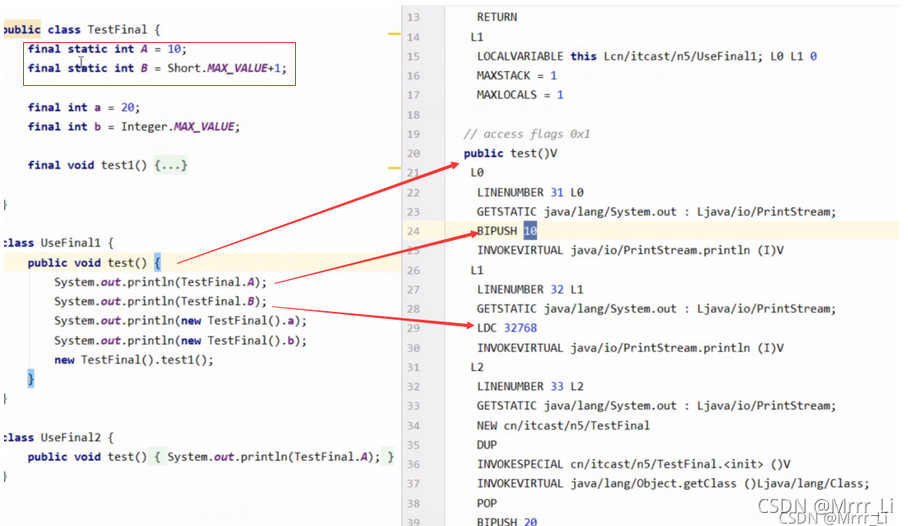This screenshot has height=526, width=908.
Task: Click INVOKEVIRTUAL println on line 30
Action: pos(630,348)
